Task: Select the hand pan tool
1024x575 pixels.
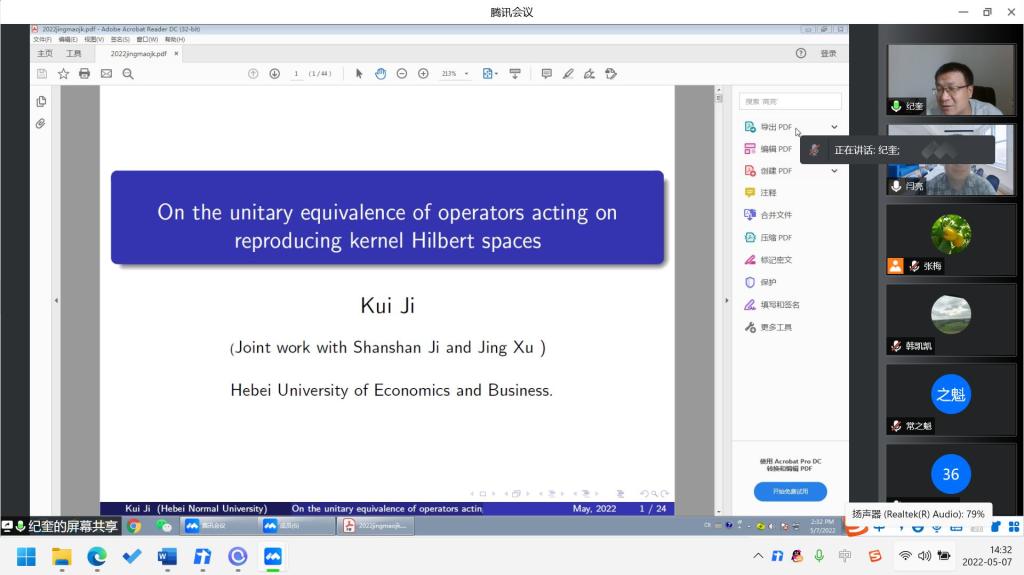Action: (380, 74)
